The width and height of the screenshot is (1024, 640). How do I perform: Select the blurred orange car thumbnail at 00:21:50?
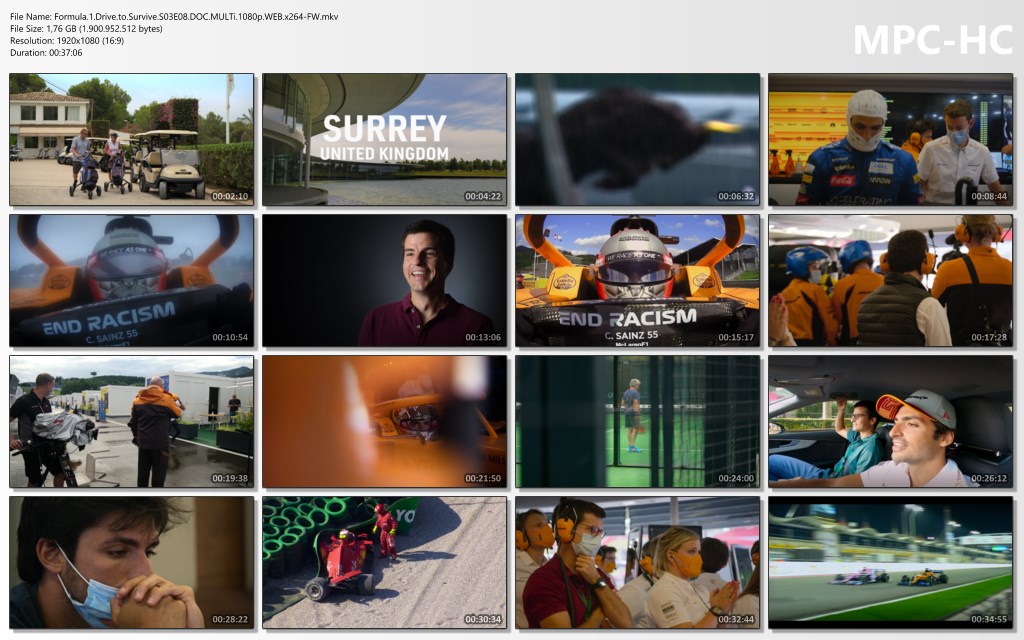tap(385, 421)
